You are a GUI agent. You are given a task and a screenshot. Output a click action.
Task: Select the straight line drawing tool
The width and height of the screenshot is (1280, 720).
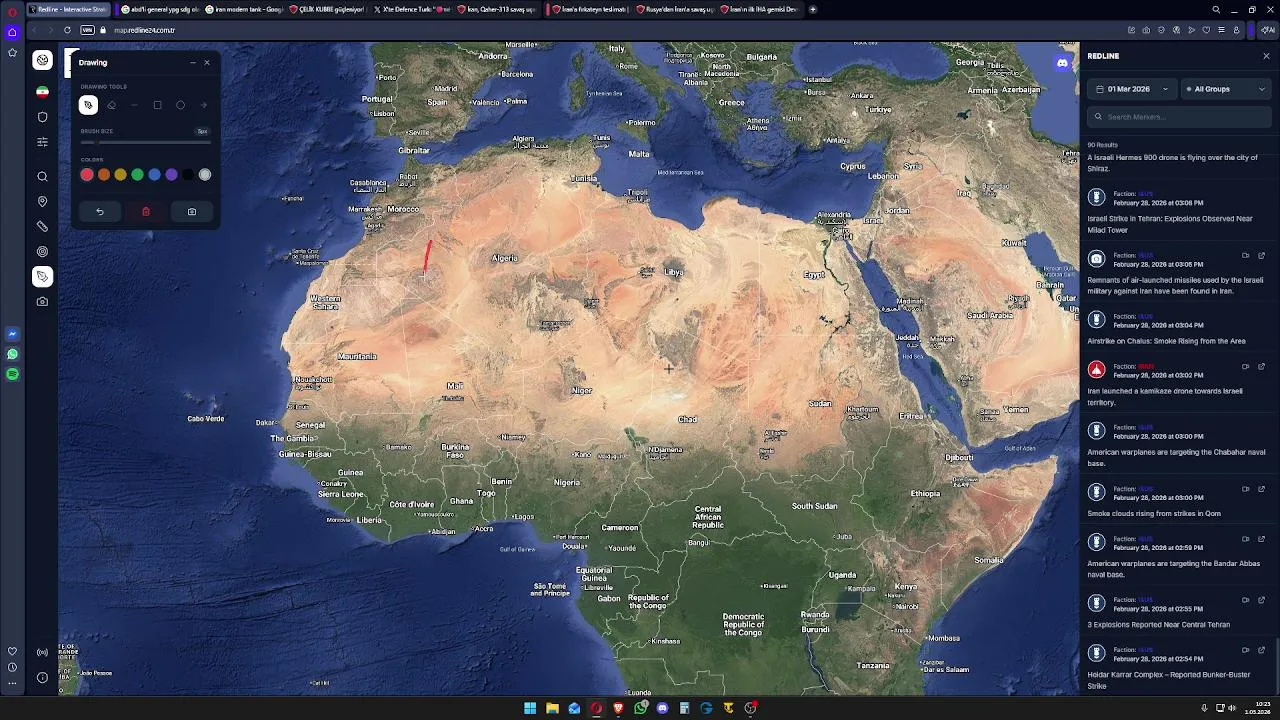pyautogui.click(x=134, y=105)
